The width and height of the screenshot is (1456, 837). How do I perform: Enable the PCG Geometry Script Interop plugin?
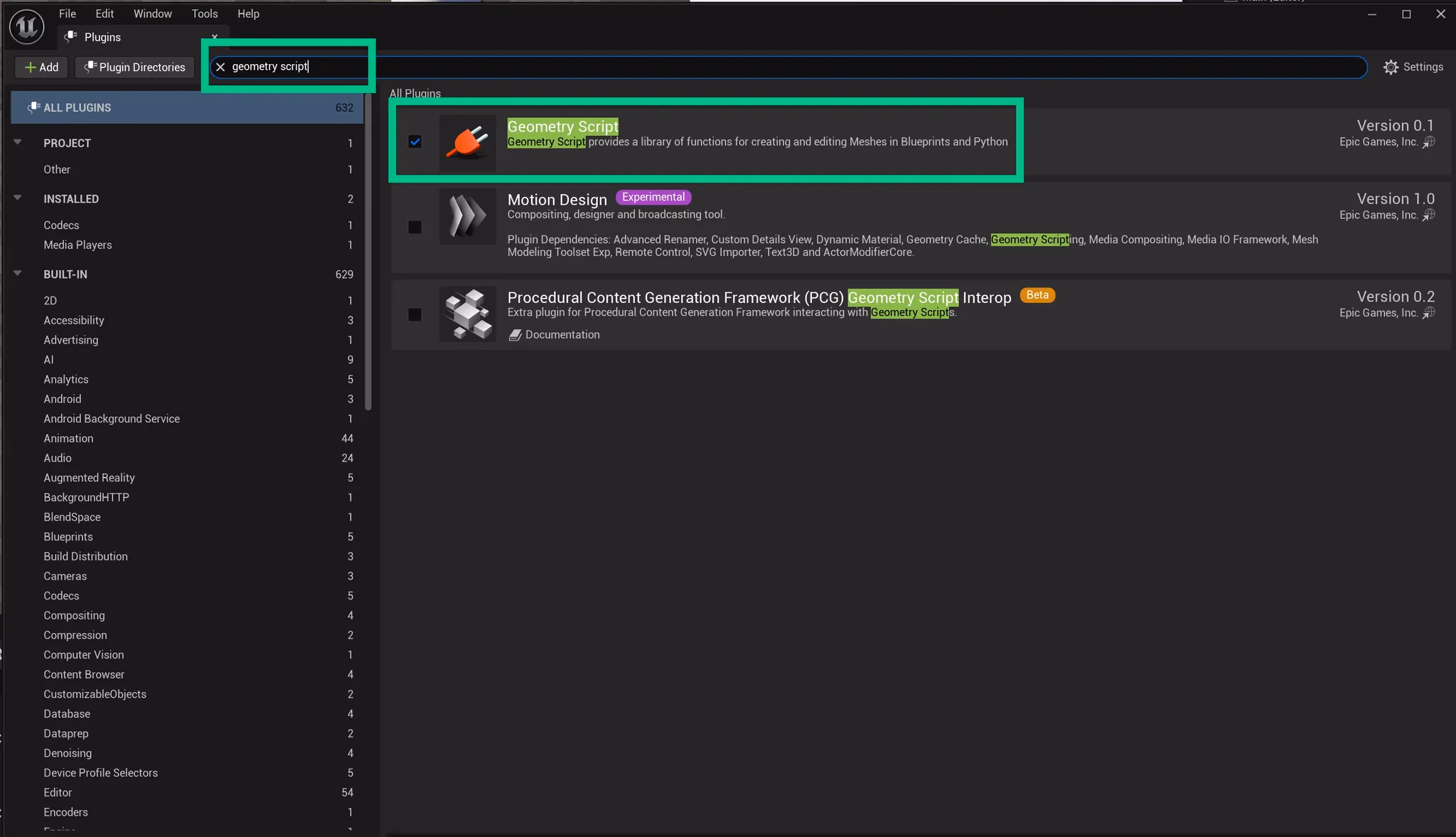[x=415, y=314]
